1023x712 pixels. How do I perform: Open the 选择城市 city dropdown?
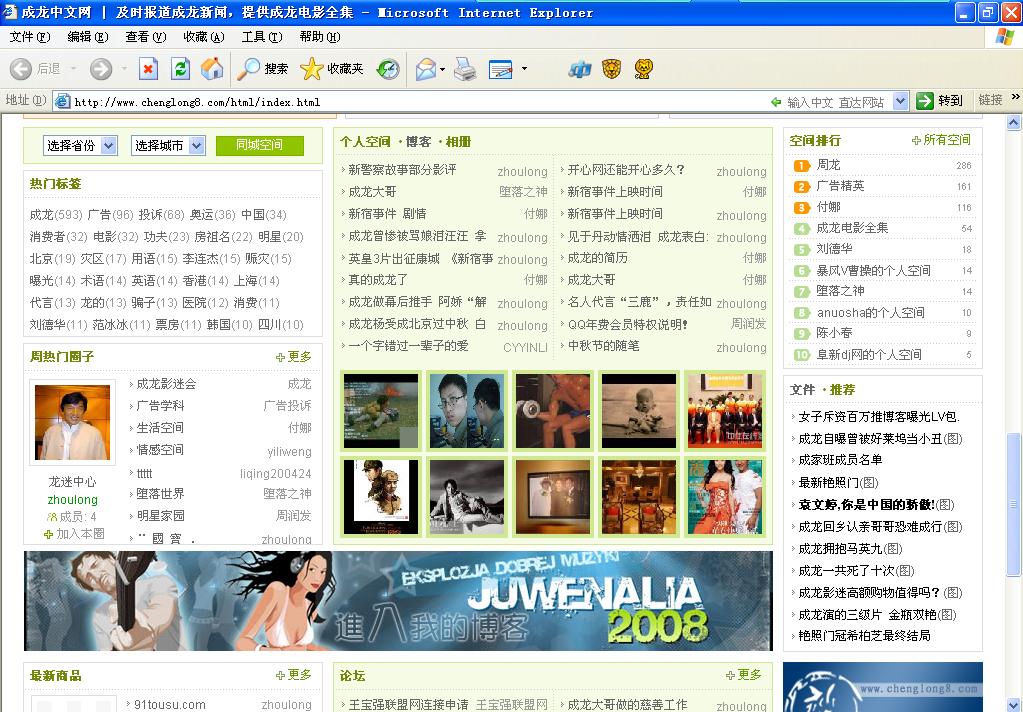coord(168,146)
